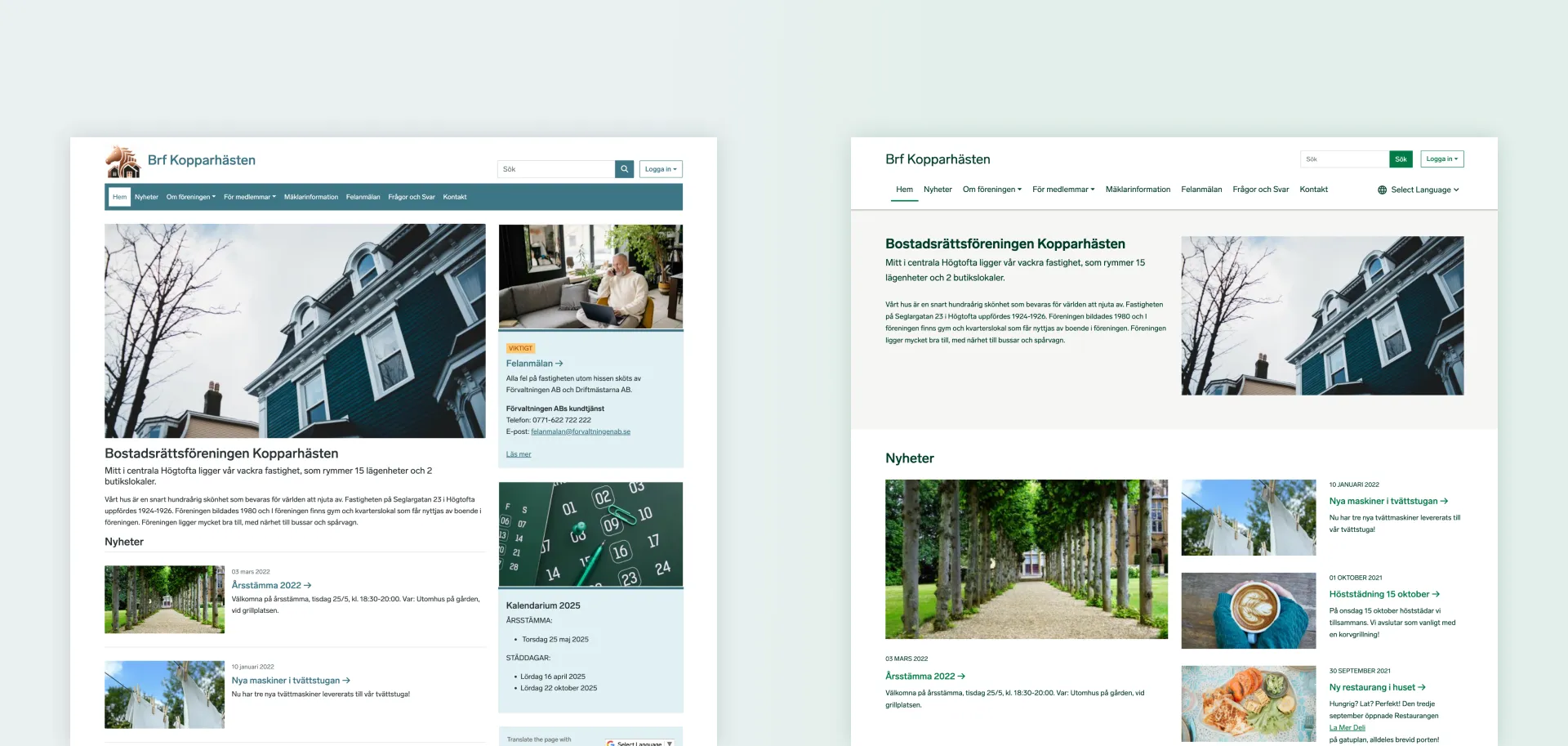The width and height of the screenshot is (1568, 746).
Task: Open Logga in dropdown in left page
Action: coord(661,169)
